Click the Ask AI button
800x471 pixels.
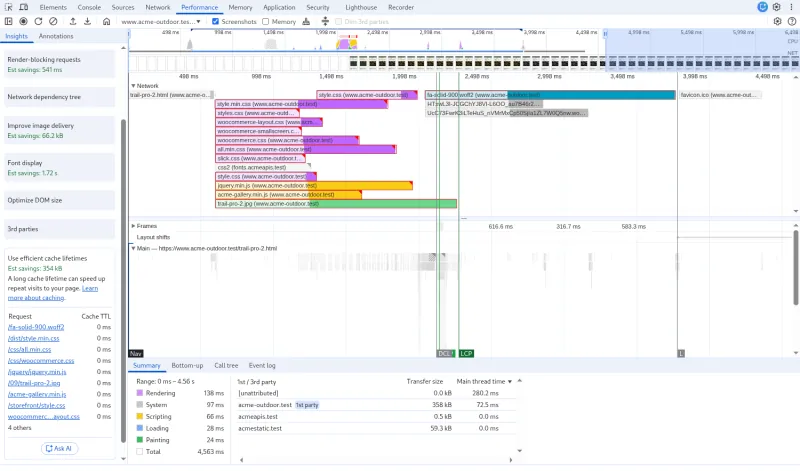coord(59,449)
